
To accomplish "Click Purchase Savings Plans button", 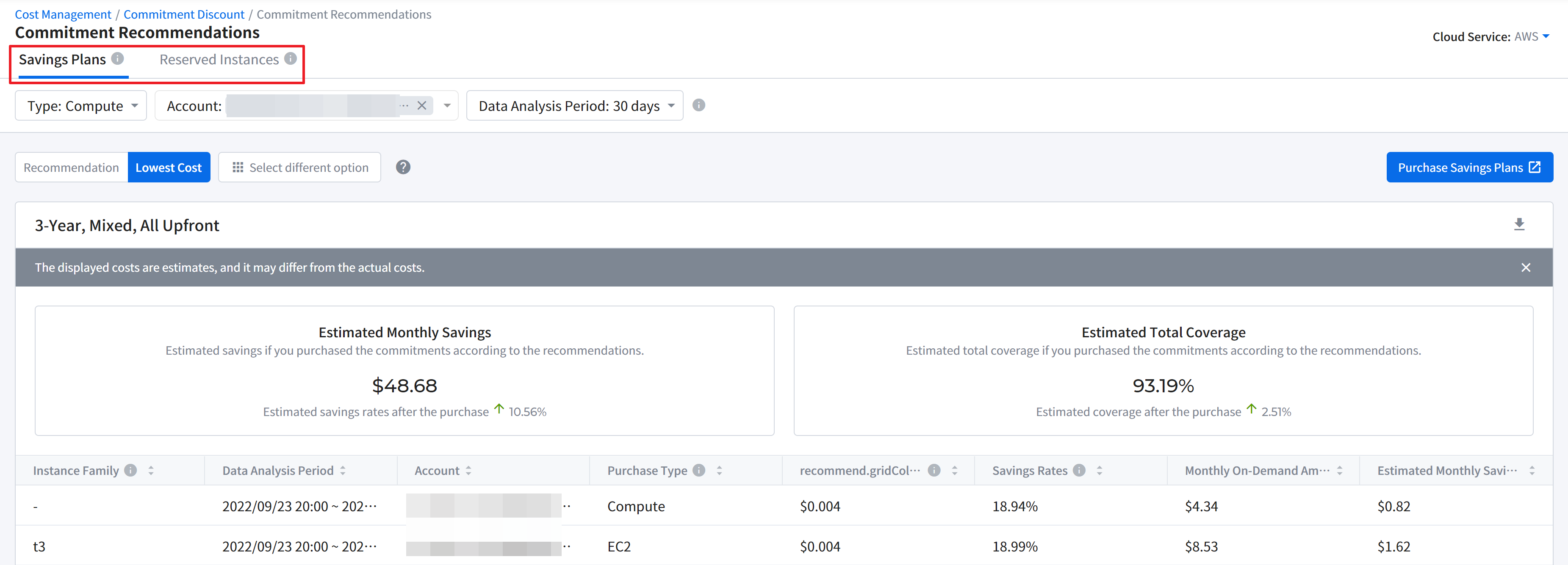I will [x=1469, y=167].
